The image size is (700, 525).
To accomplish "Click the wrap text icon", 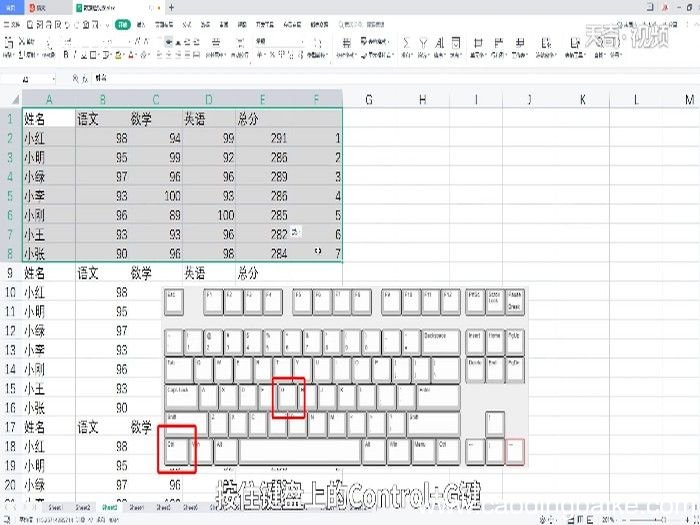I will pos(241,43).
